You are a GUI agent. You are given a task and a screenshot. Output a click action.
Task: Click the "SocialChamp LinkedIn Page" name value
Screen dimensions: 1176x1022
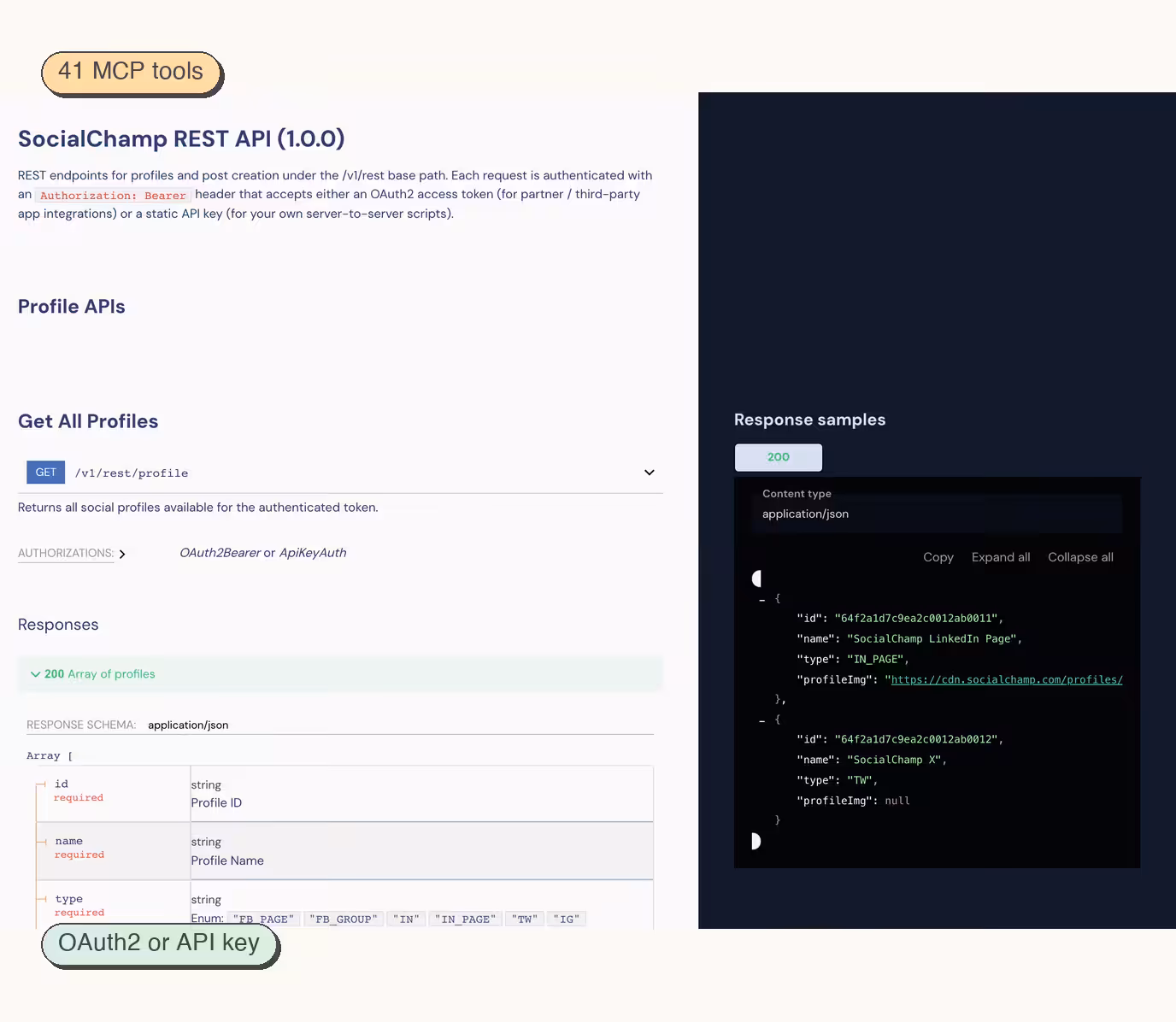932,639
